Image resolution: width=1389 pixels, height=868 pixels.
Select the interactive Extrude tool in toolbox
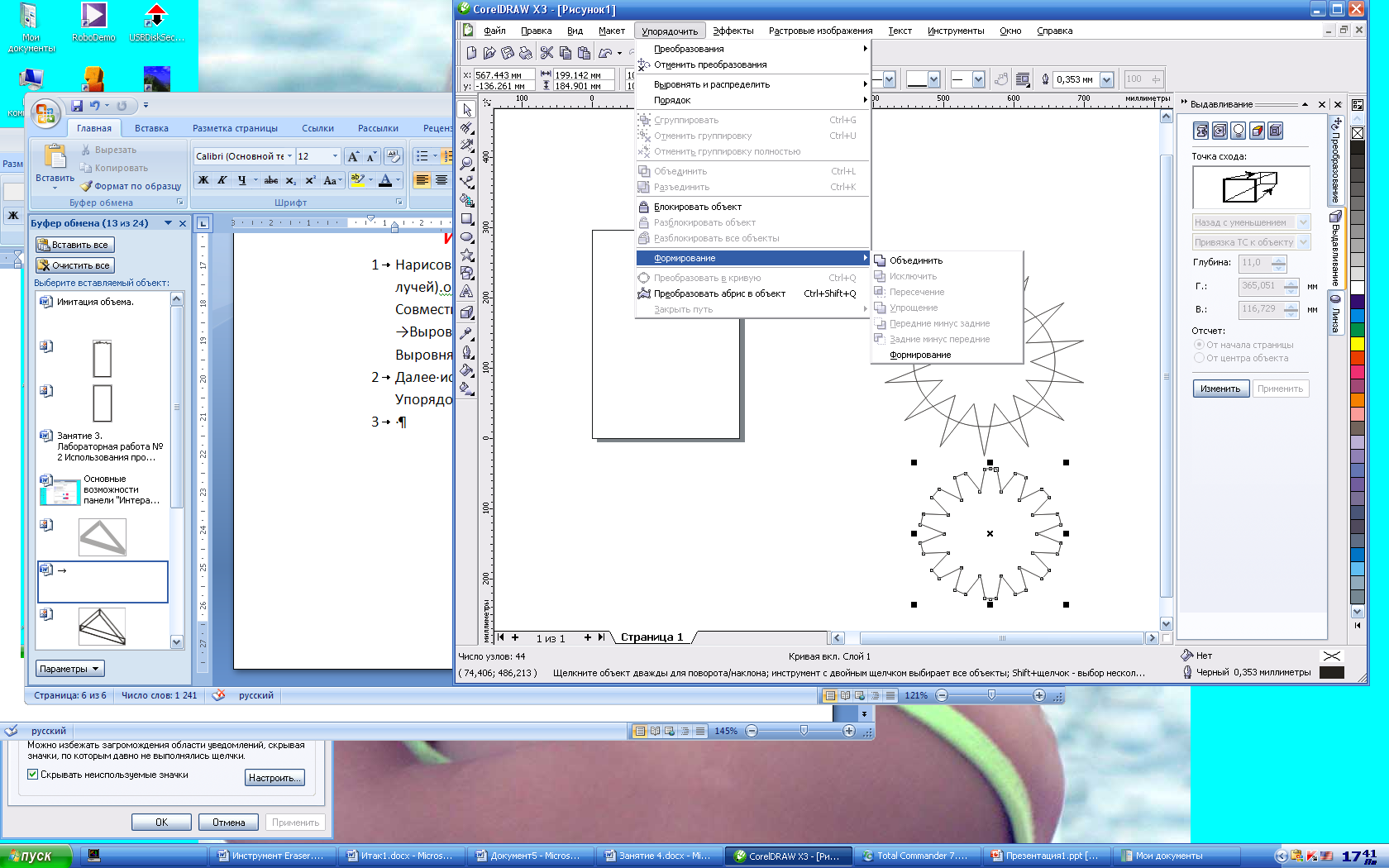467,312
